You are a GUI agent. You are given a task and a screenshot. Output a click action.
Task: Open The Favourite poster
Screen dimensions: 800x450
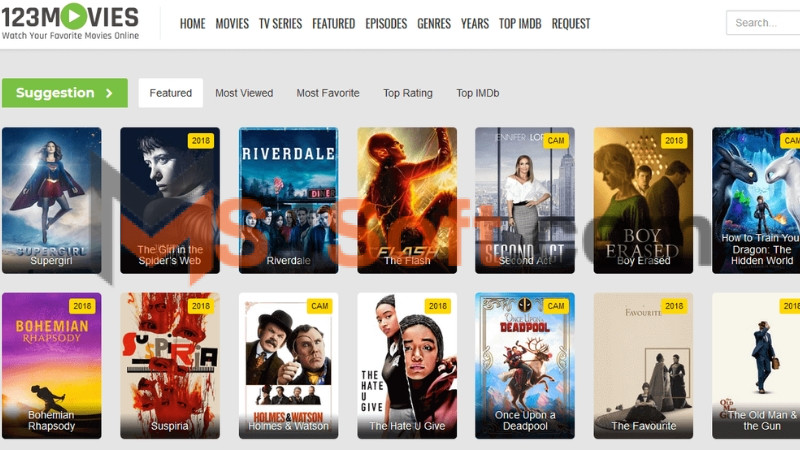pos(643,366)
